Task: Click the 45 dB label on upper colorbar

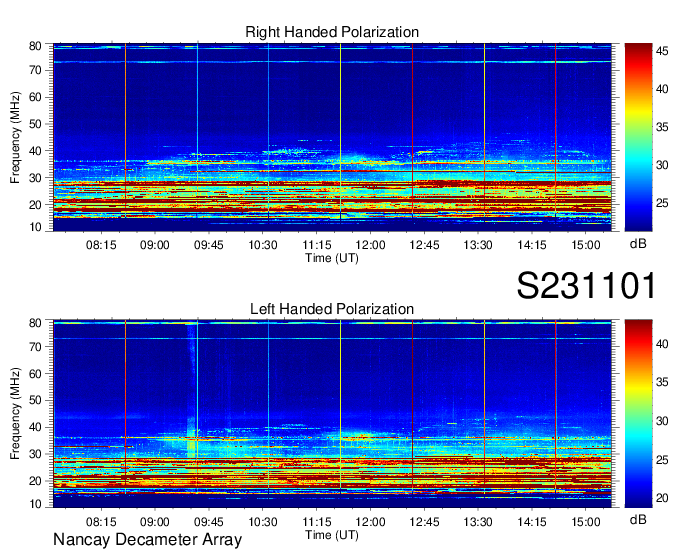Action: pos(662,51)
